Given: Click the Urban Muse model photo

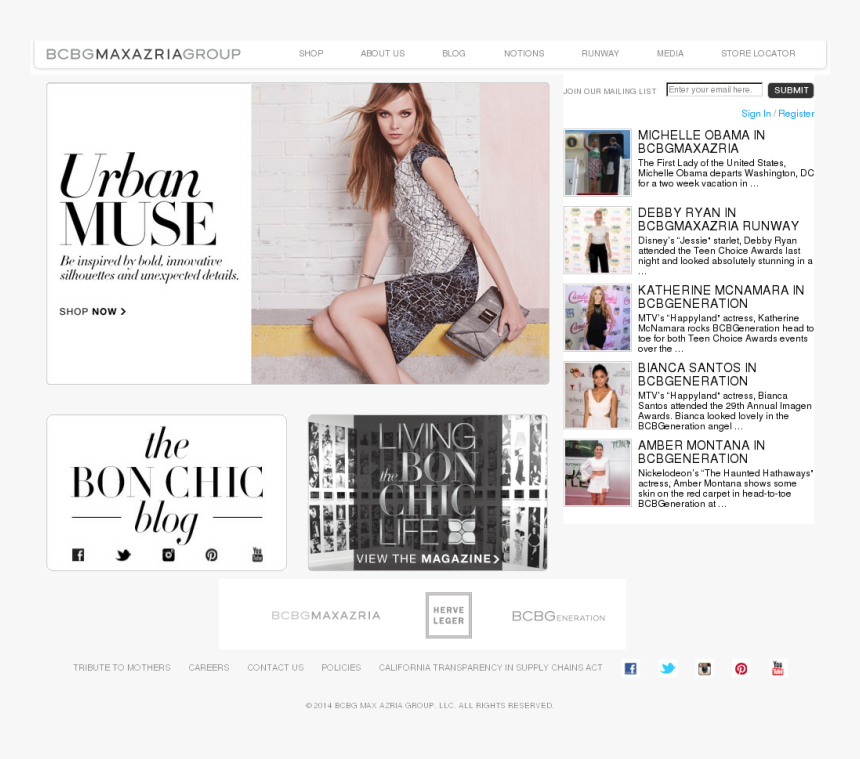Looking at the screenshot, I should 400,233.
